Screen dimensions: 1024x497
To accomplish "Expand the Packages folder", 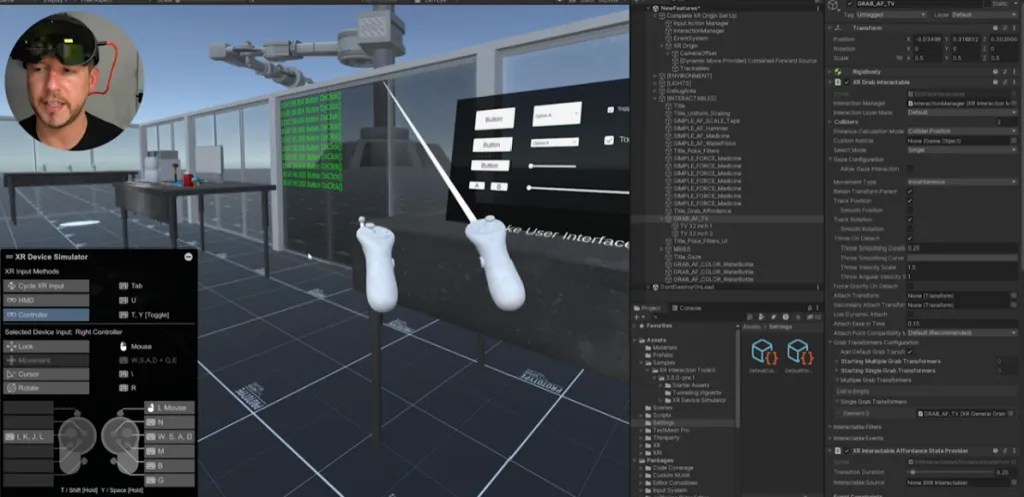I will (635, 460).
